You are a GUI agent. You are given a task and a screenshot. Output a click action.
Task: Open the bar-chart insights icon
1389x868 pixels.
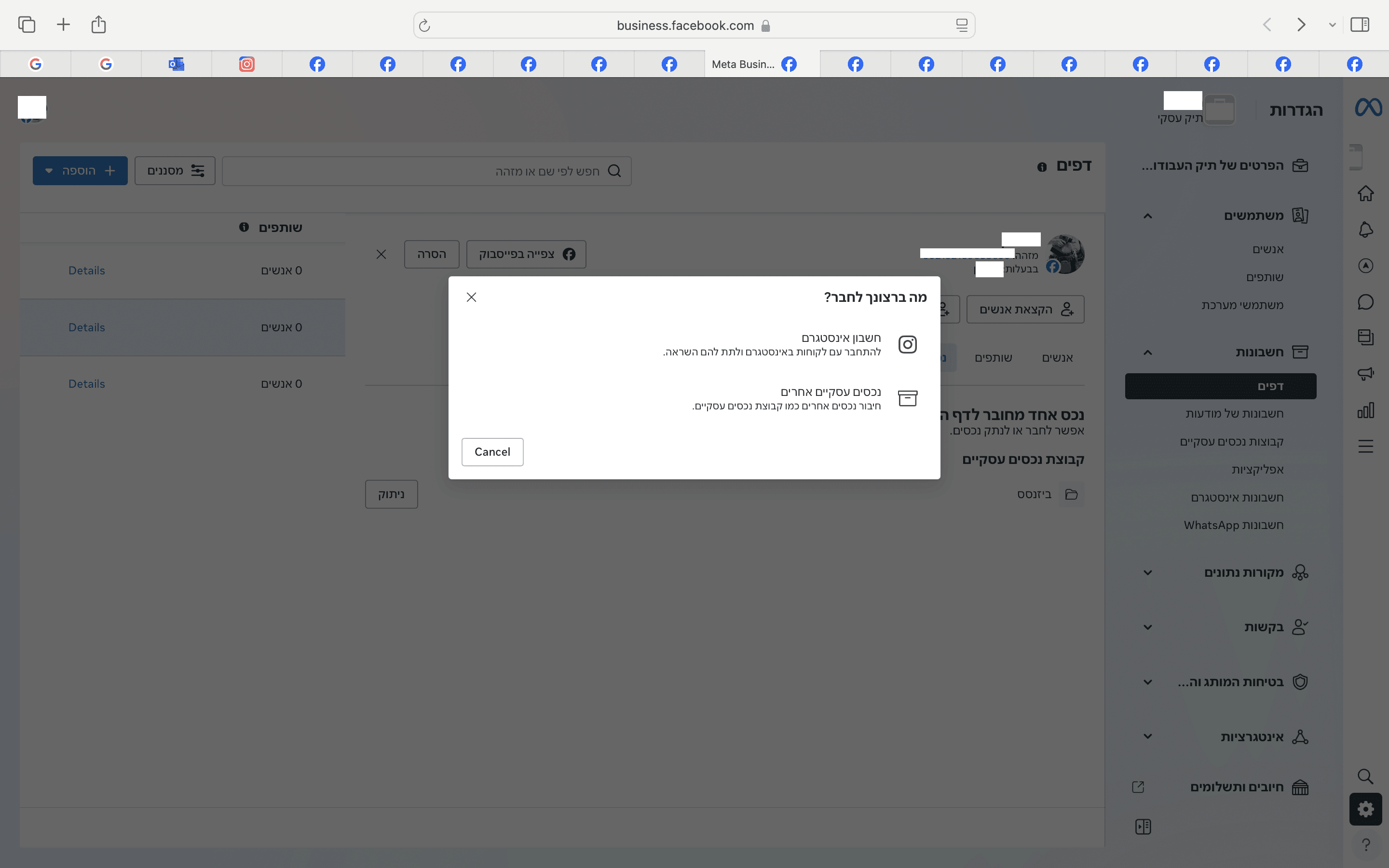[x=1365, y=410]
